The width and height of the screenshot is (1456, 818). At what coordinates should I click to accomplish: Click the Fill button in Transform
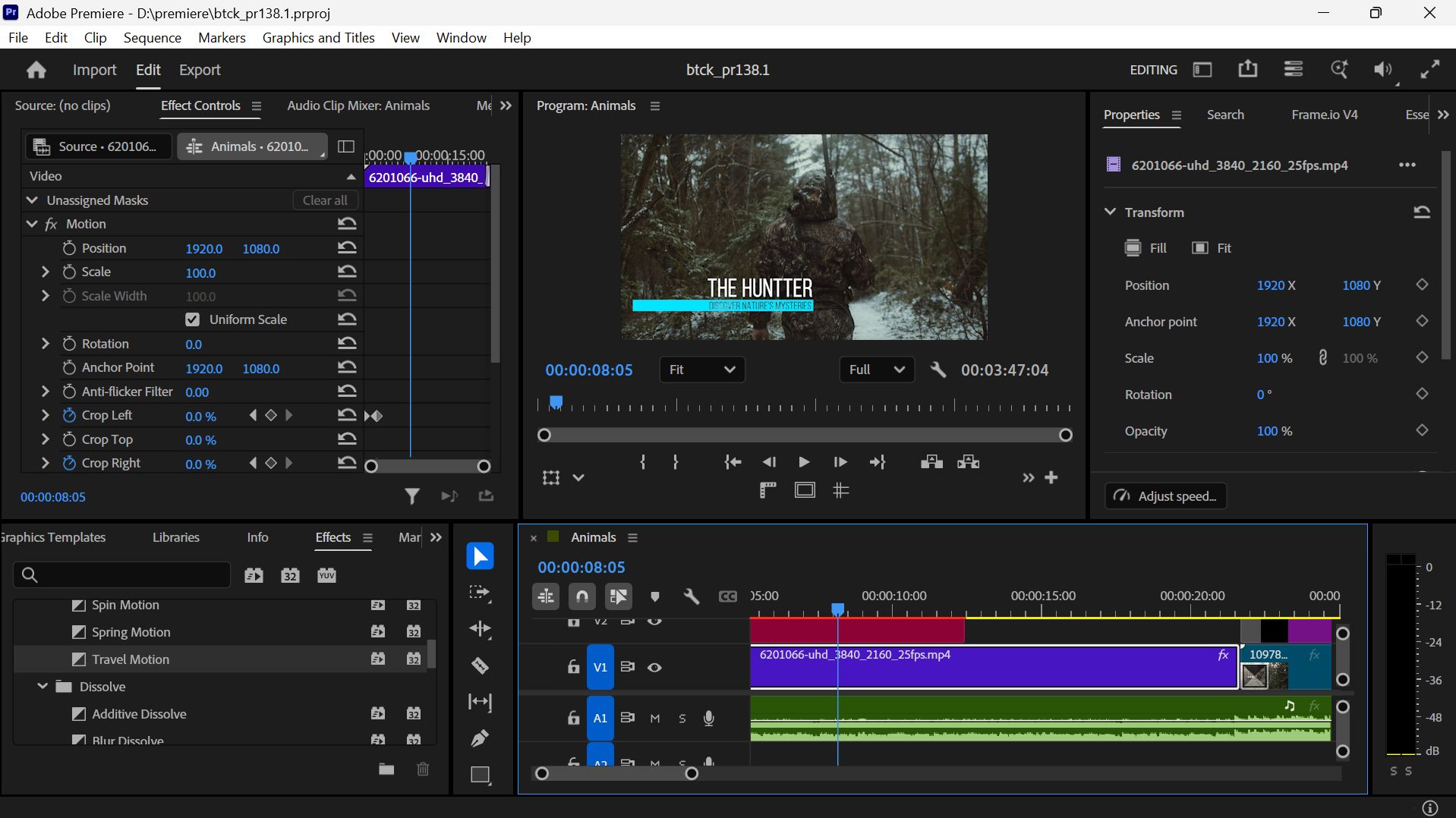(1146, 248)
